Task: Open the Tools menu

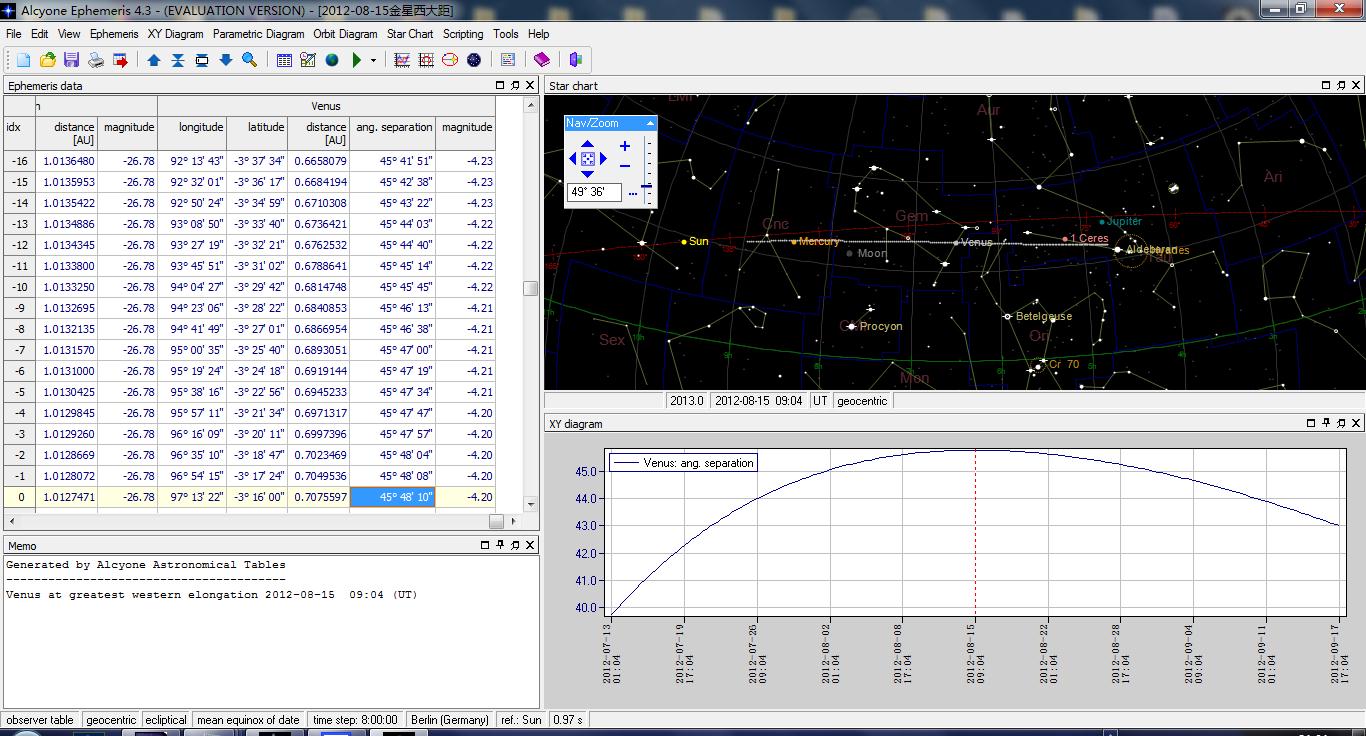Action: pyautogui.click(x=506, y=34)
